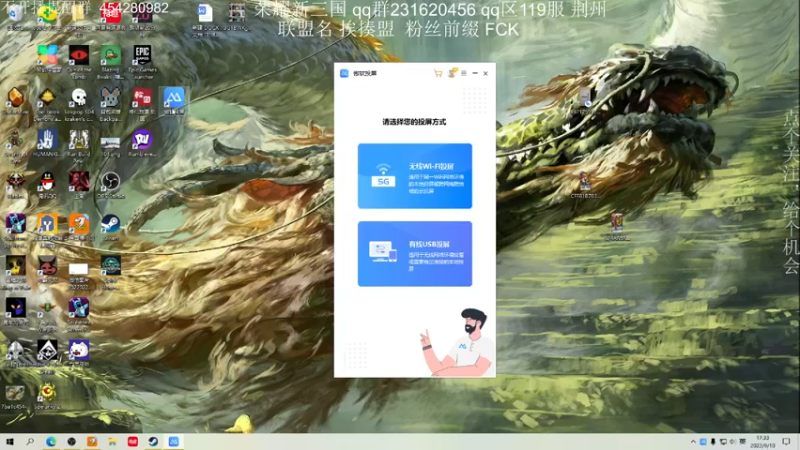Choose the wireless Wi-Fi screen mirroring option
The height and width of the screenshot is (450, 800).
415,176
